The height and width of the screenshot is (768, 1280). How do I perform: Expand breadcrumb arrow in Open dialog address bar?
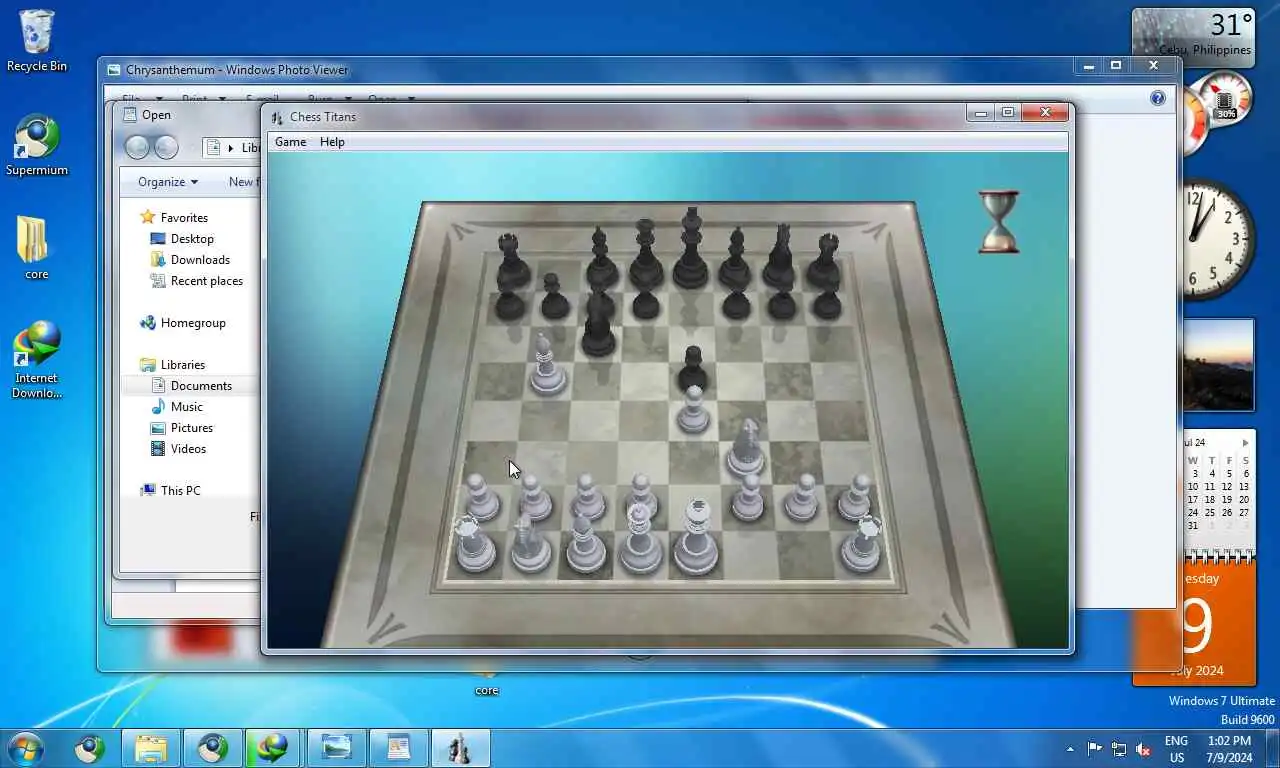point(232,148)
